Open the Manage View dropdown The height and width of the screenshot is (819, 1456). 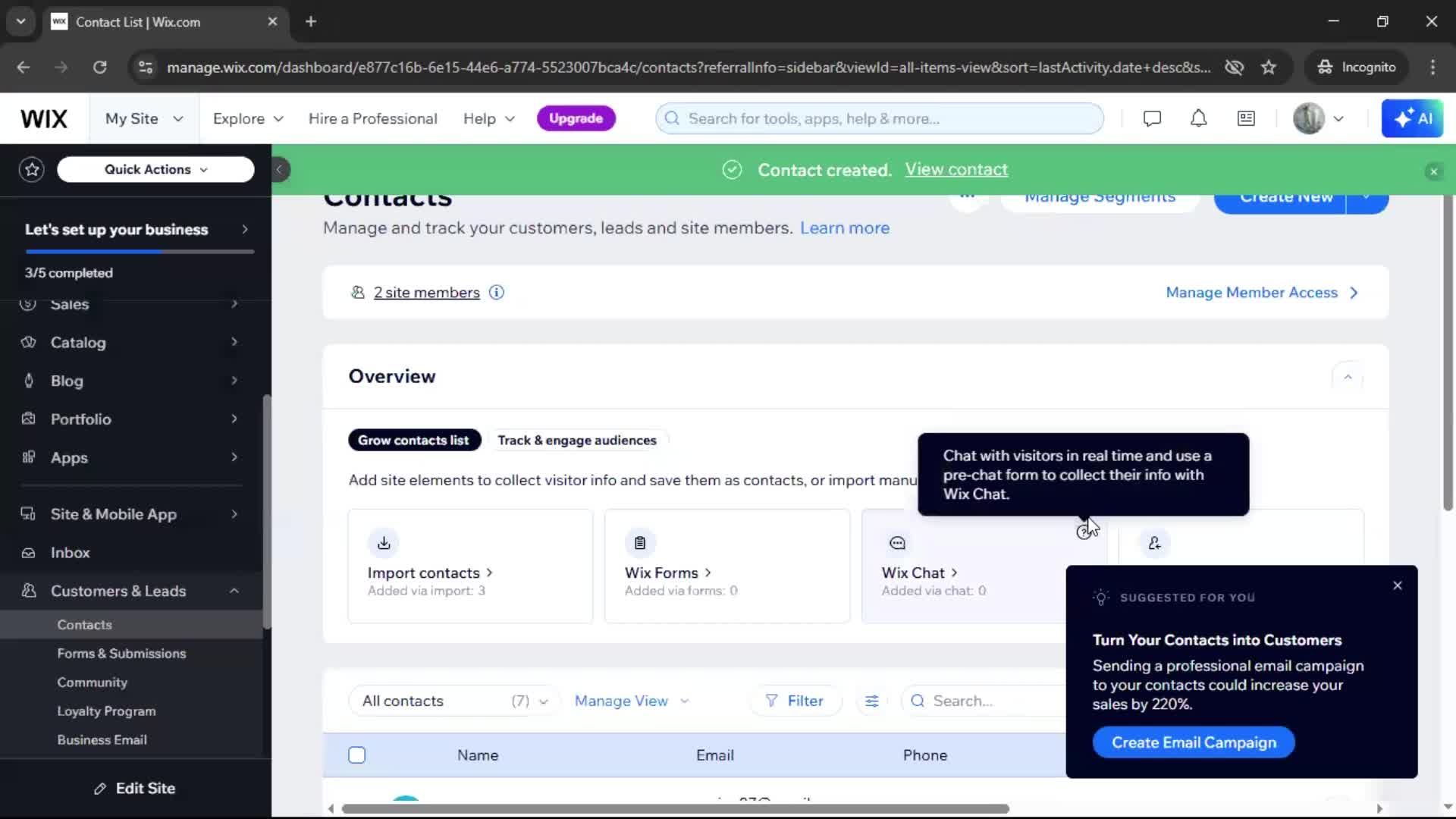[632, 701]
